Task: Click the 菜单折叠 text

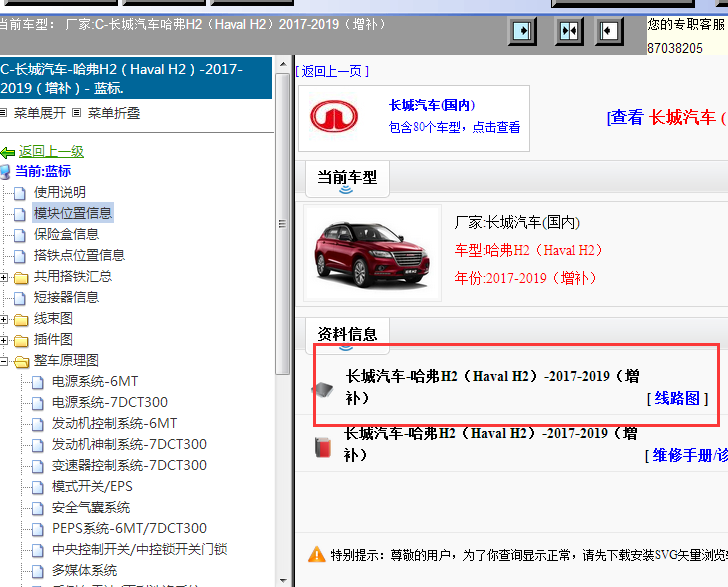Action: click(114, 113)
